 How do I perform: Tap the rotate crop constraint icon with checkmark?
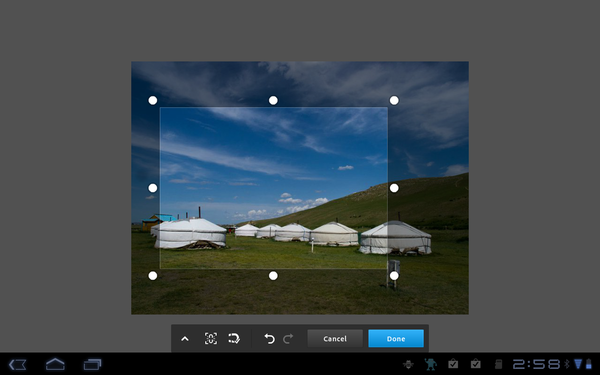[x=234, y=338]
